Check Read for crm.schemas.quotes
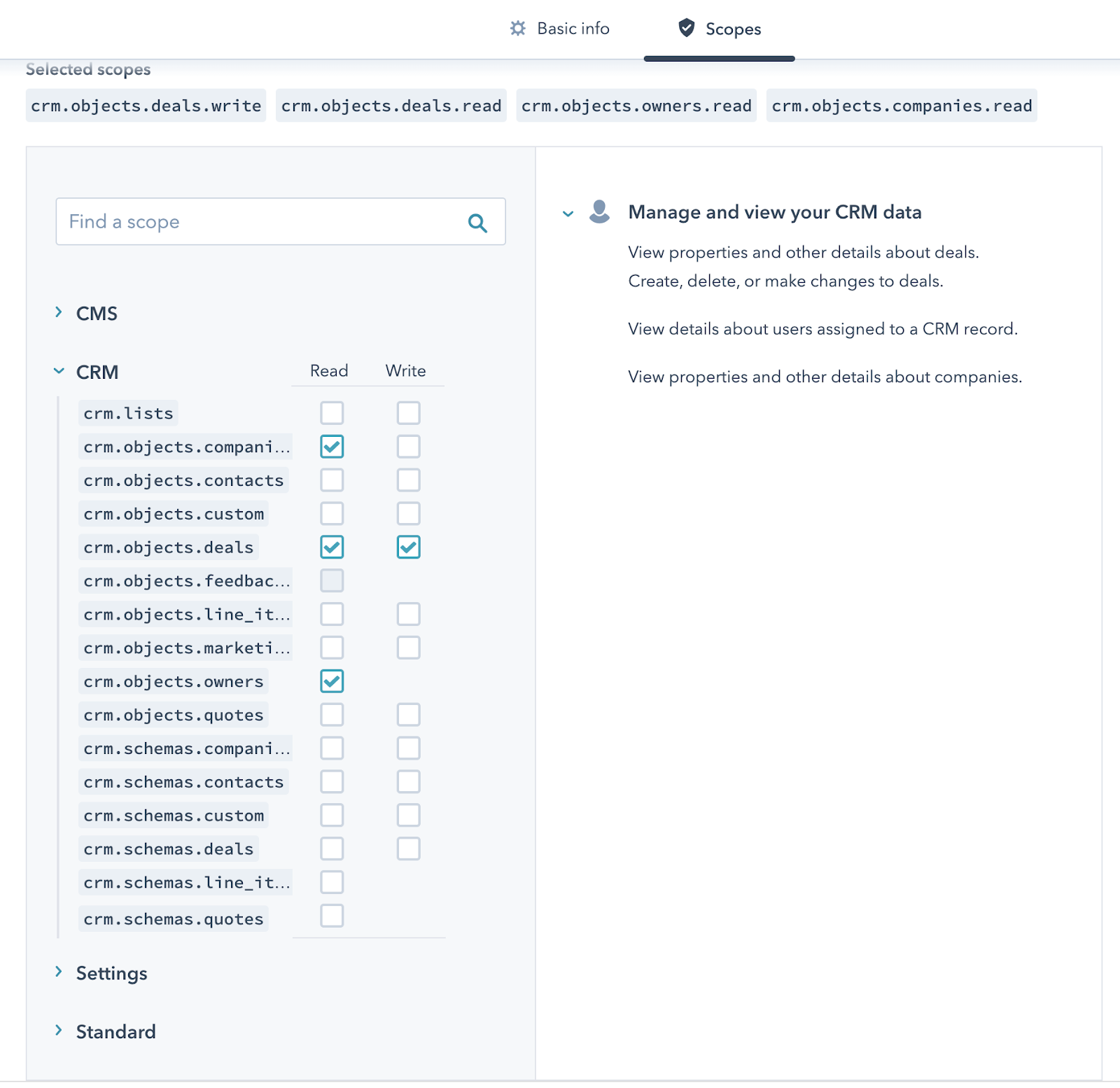The width and height of the screenshot is (1120, 1088). pos(332,916)
